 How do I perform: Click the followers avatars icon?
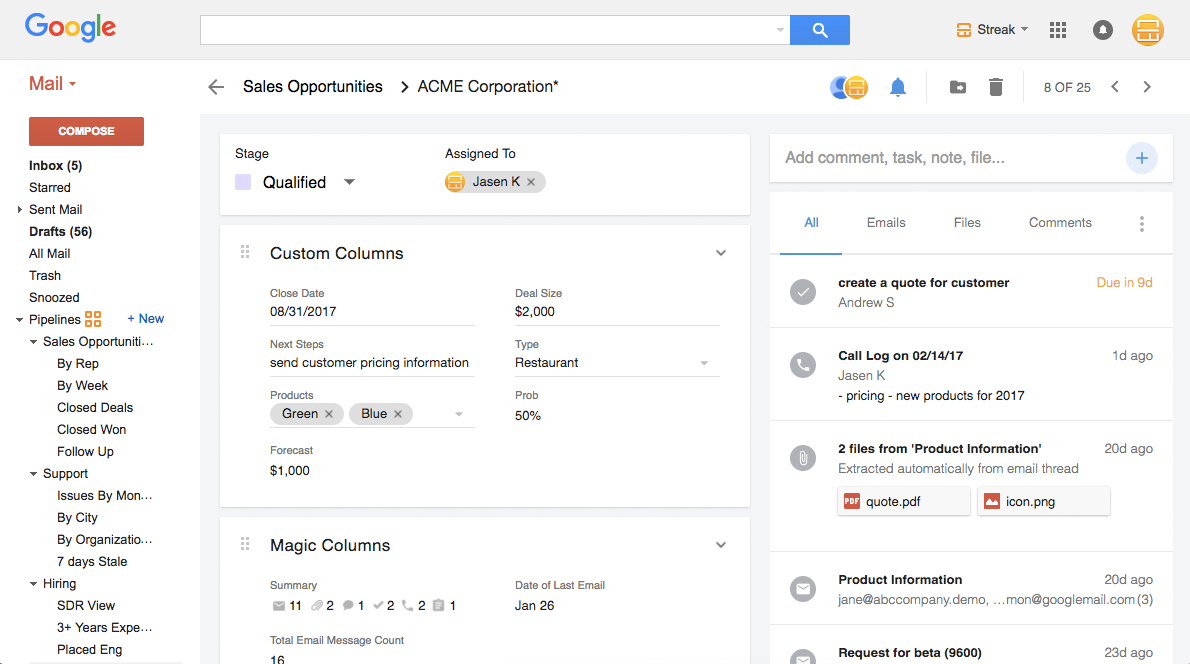[x=848, y=87]
